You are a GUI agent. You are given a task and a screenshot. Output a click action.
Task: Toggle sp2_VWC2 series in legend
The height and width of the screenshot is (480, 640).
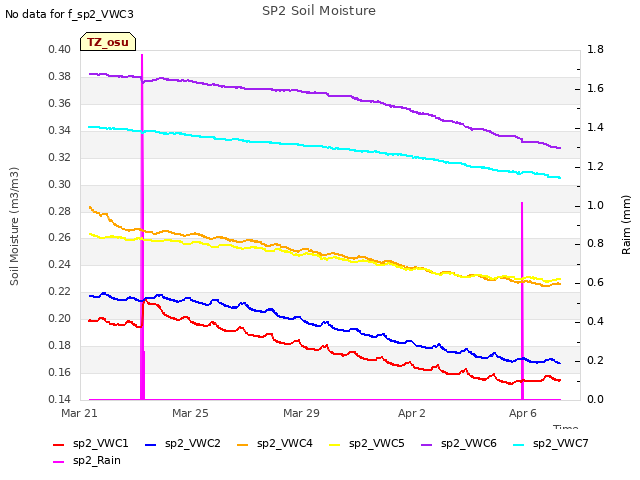point(182,444)
